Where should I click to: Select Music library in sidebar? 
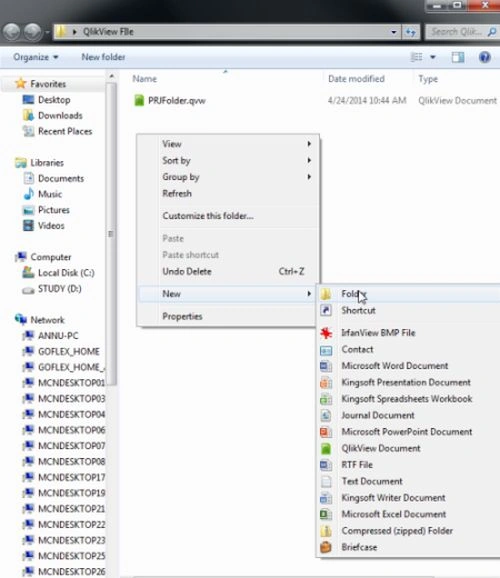tap(50, 194)
